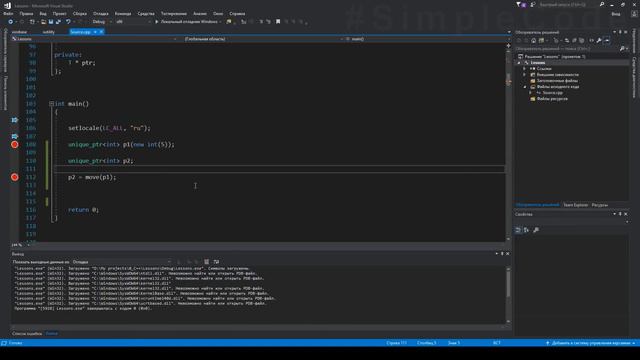Collapse the Lessons project node in Solution Explorer

point(519,63)
